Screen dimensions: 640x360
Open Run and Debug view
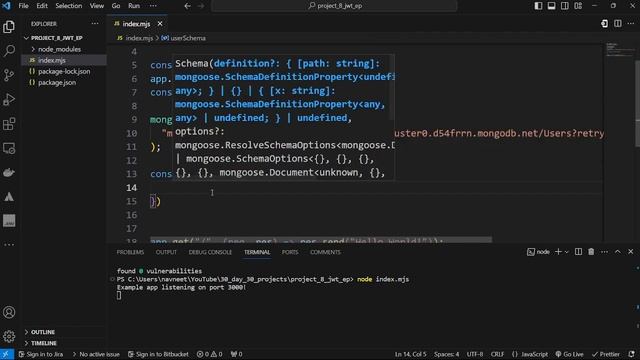tap(9, 100)
